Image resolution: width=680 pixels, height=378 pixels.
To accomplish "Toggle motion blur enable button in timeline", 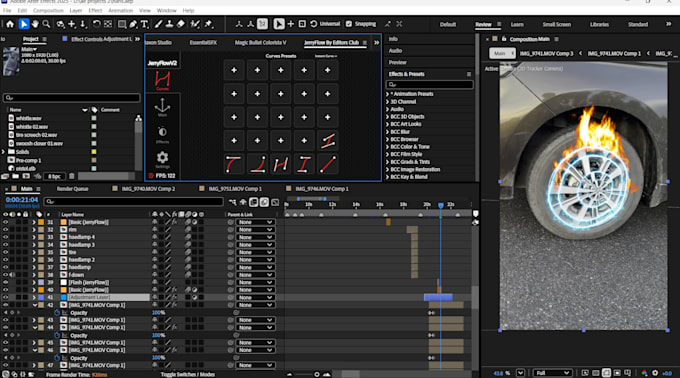I will pos(264,202).
